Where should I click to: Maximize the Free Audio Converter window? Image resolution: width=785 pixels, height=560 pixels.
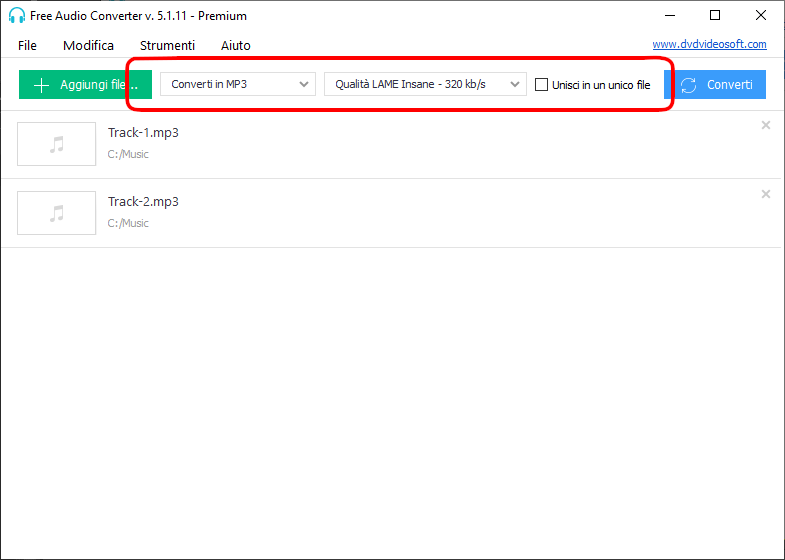click(715, 16)
